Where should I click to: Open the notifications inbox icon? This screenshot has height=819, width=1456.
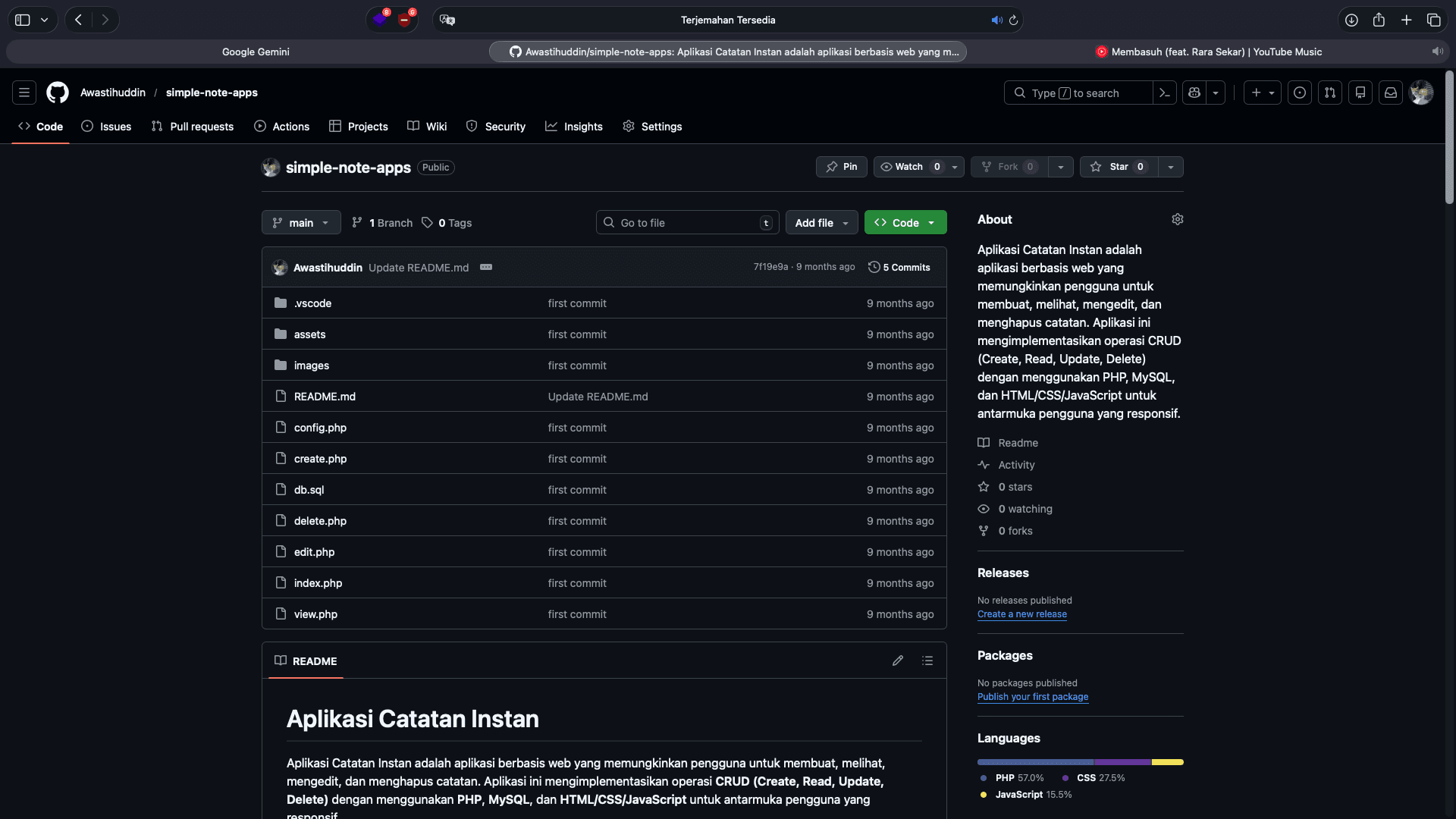coord(1391,93)
